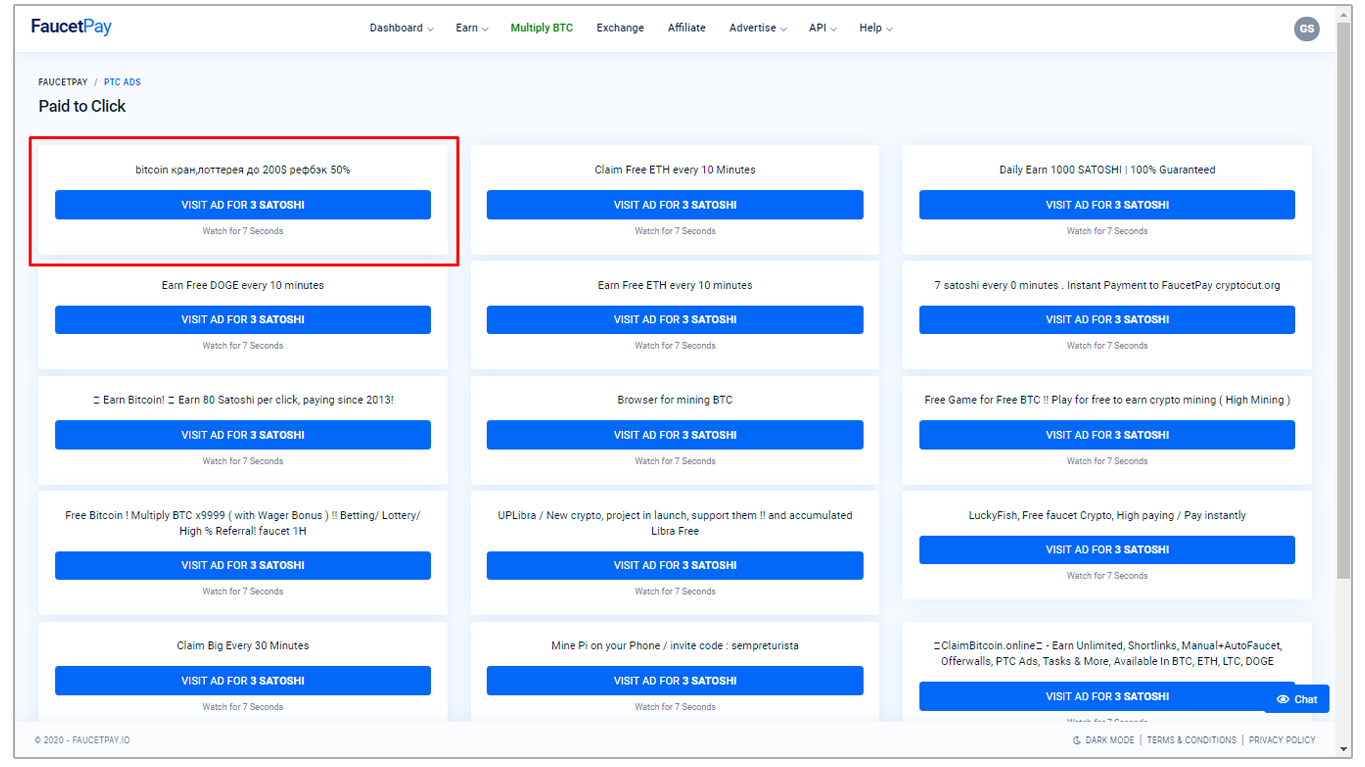The height and width of the screenshot is (767, 1365).
Task: Visit the Russian bitcoin кран ad
Action: pos(243,205)
